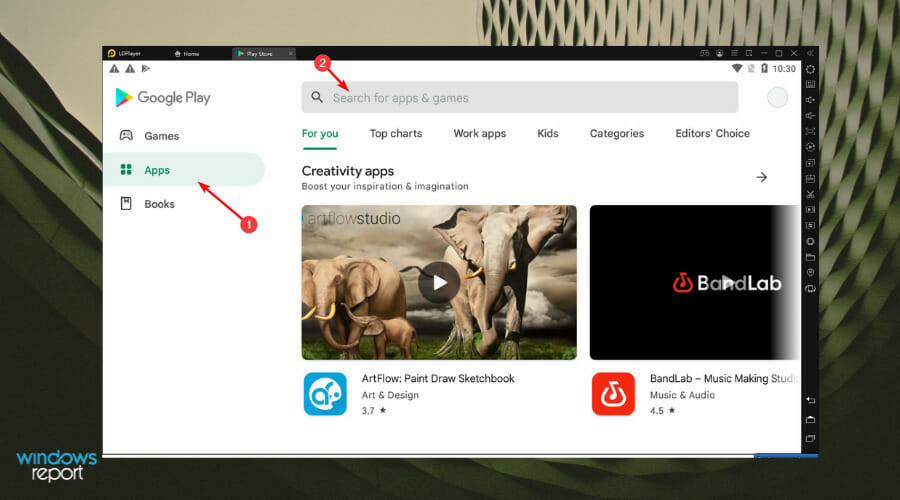This screenshot has width=900, height=500.
Task: Click the gamepad icon in LDPlayer title bar
Action: 704,53
